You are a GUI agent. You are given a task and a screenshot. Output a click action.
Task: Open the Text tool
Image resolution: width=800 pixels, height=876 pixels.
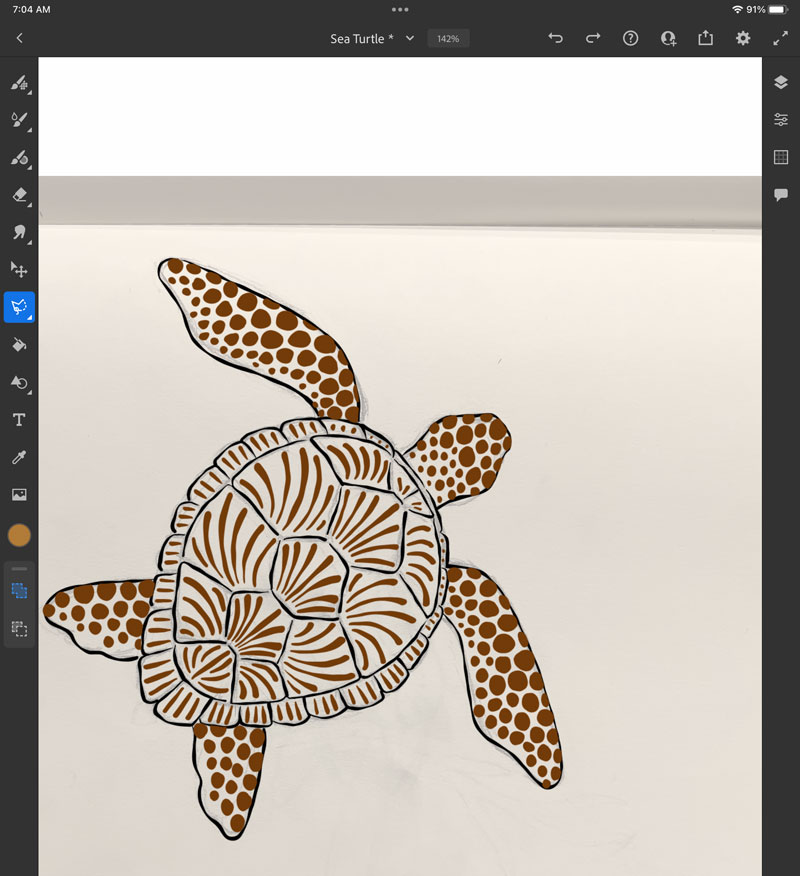coord(19,419)
